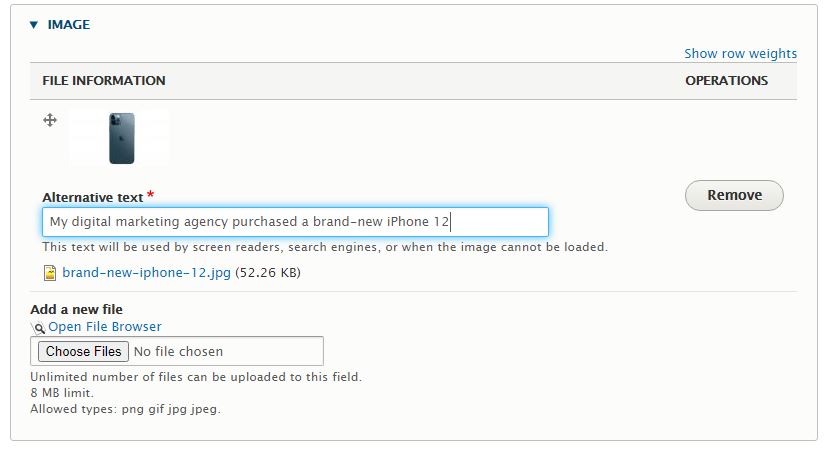Click the FILE INFORMATION column header
The height and width of the screenshot is (452, 839).
(x=104, y=81)
